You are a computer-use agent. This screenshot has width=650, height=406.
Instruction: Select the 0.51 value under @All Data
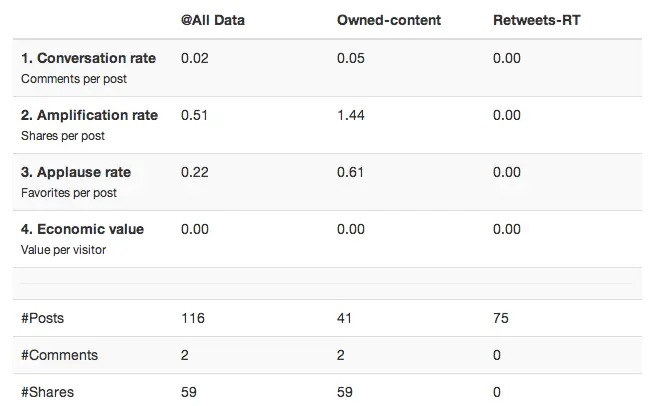tap(194, 115)
